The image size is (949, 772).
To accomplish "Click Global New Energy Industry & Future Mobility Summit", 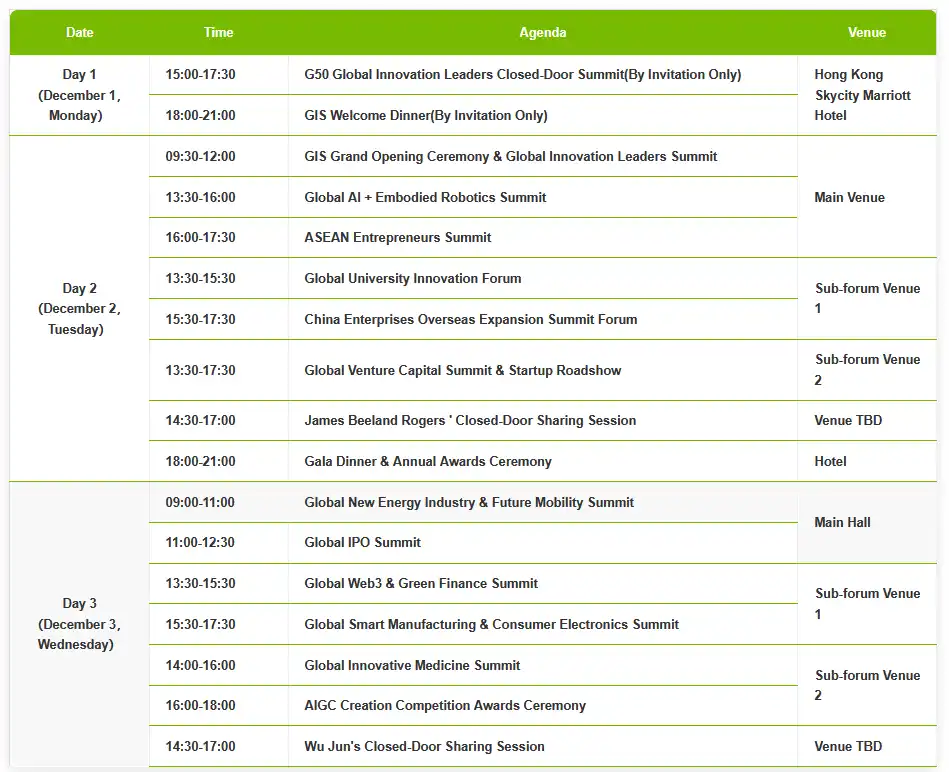I will click(469, 503).
